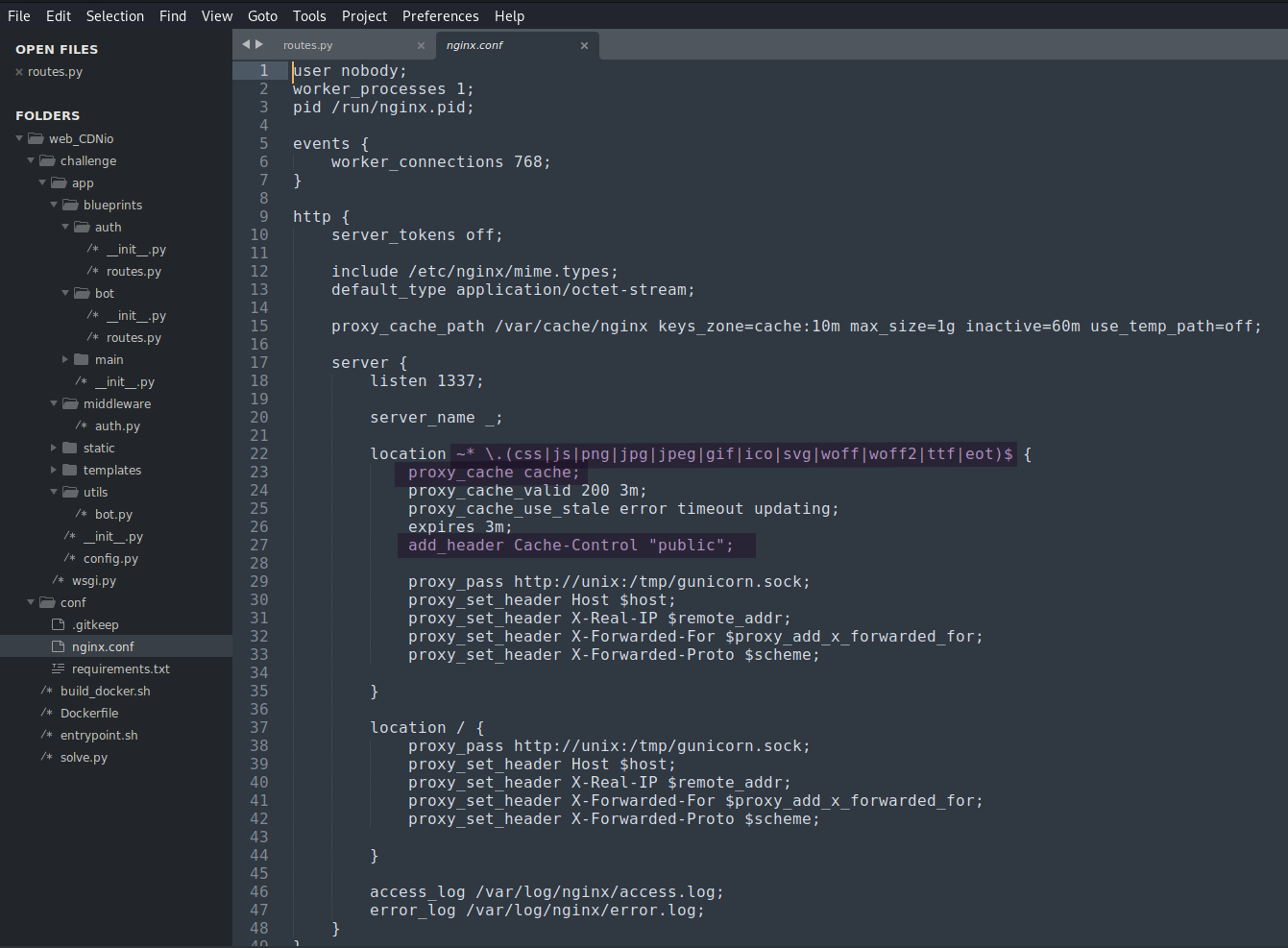Click the web_CDNio root folder icon
This screenshot has height=948, width=1288.
(36, 138)
